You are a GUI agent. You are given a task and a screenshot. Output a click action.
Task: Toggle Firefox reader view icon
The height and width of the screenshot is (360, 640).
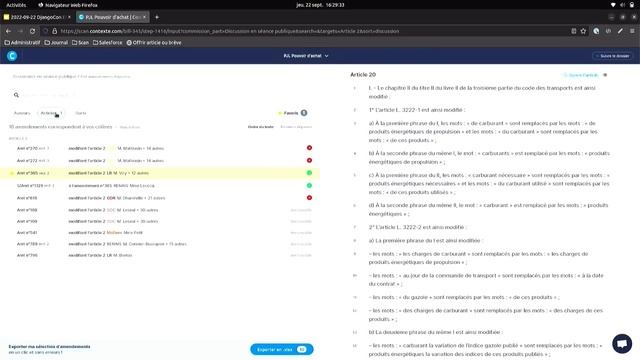[x=573, y=31]
